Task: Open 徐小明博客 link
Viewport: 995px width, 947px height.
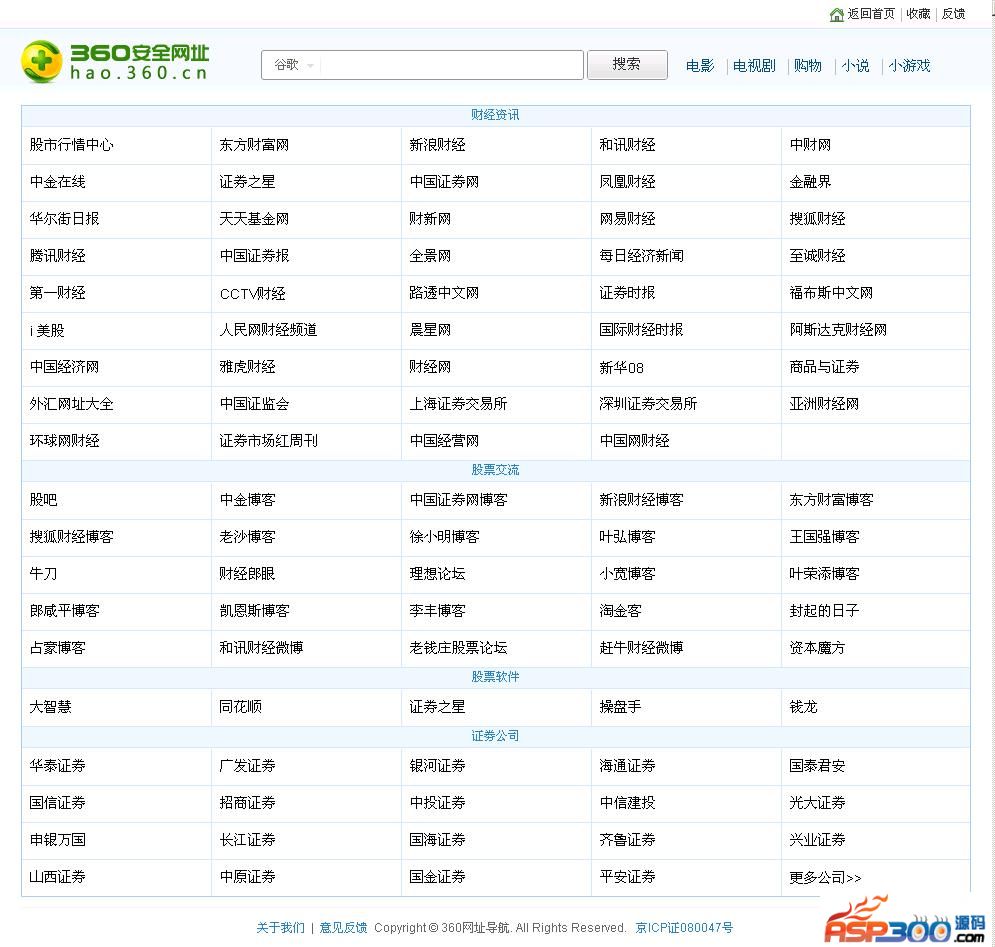Action: coord(444,537)
